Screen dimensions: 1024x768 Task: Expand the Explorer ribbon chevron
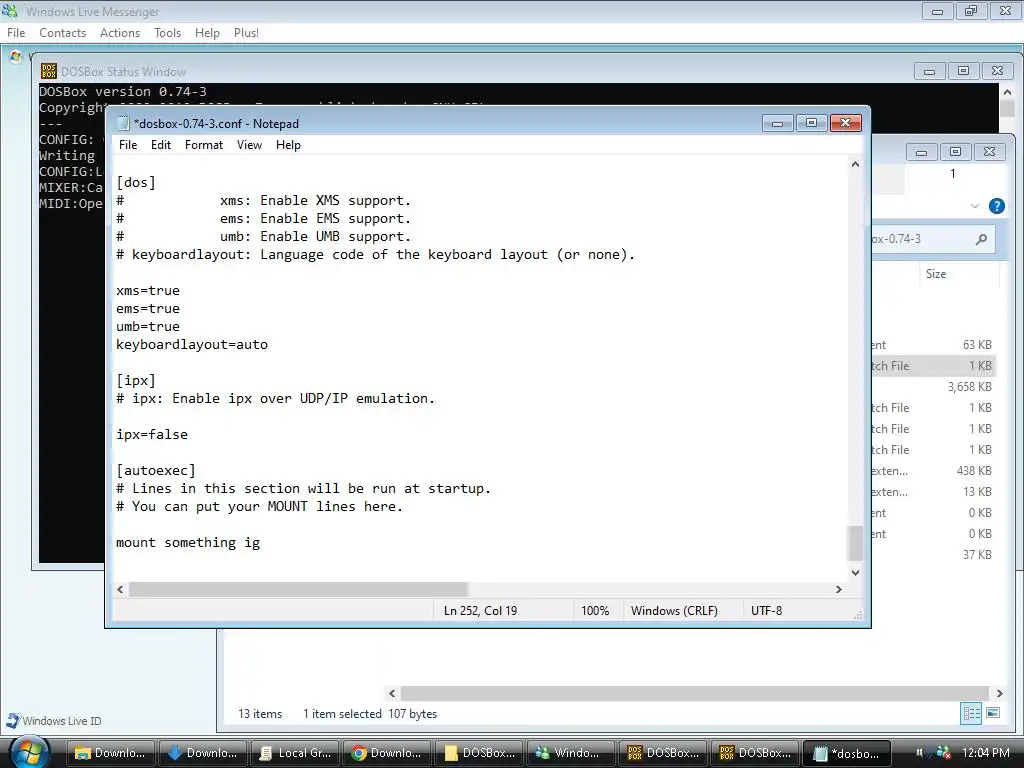pos(975,206)
